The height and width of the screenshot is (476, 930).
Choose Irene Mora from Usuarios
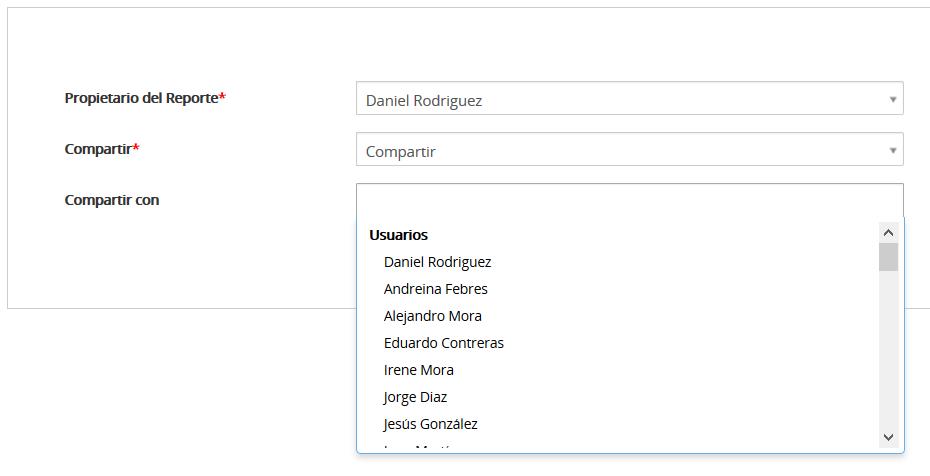[418, 370]
